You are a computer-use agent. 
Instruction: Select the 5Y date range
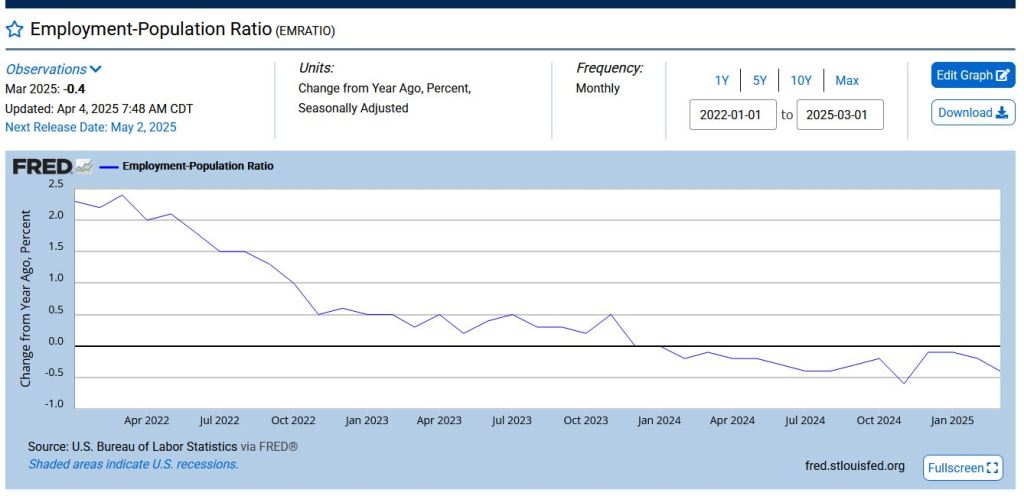pyautogui.click(x=759, y=81)
